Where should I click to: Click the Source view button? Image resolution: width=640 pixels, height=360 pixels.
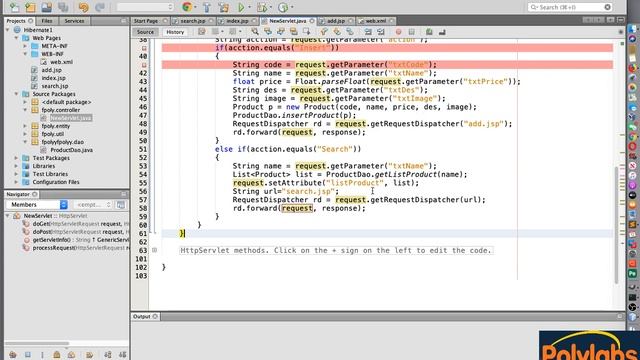coord(145,32)
